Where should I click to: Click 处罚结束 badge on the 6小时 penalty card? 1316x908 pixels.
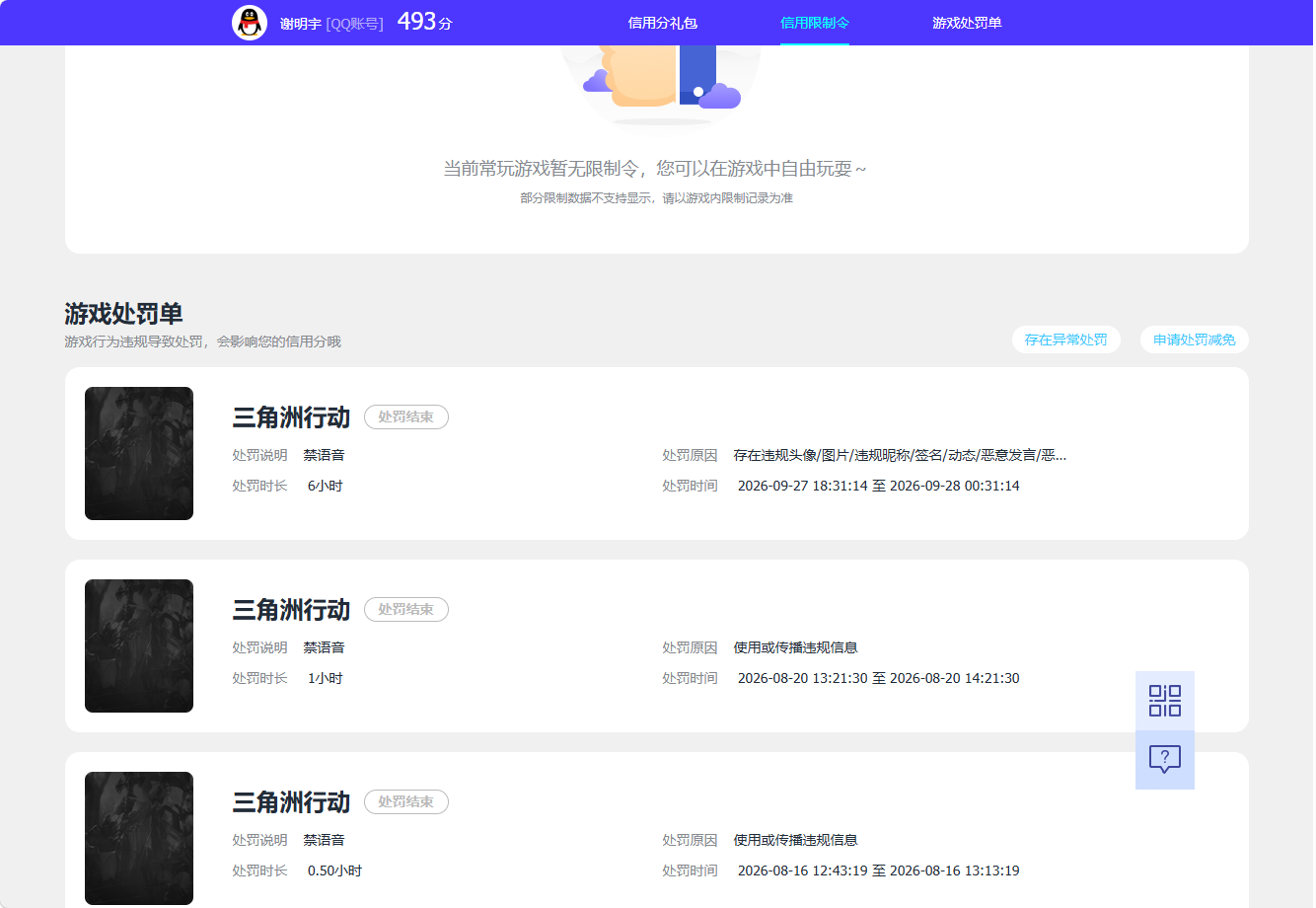pos(406,417)
